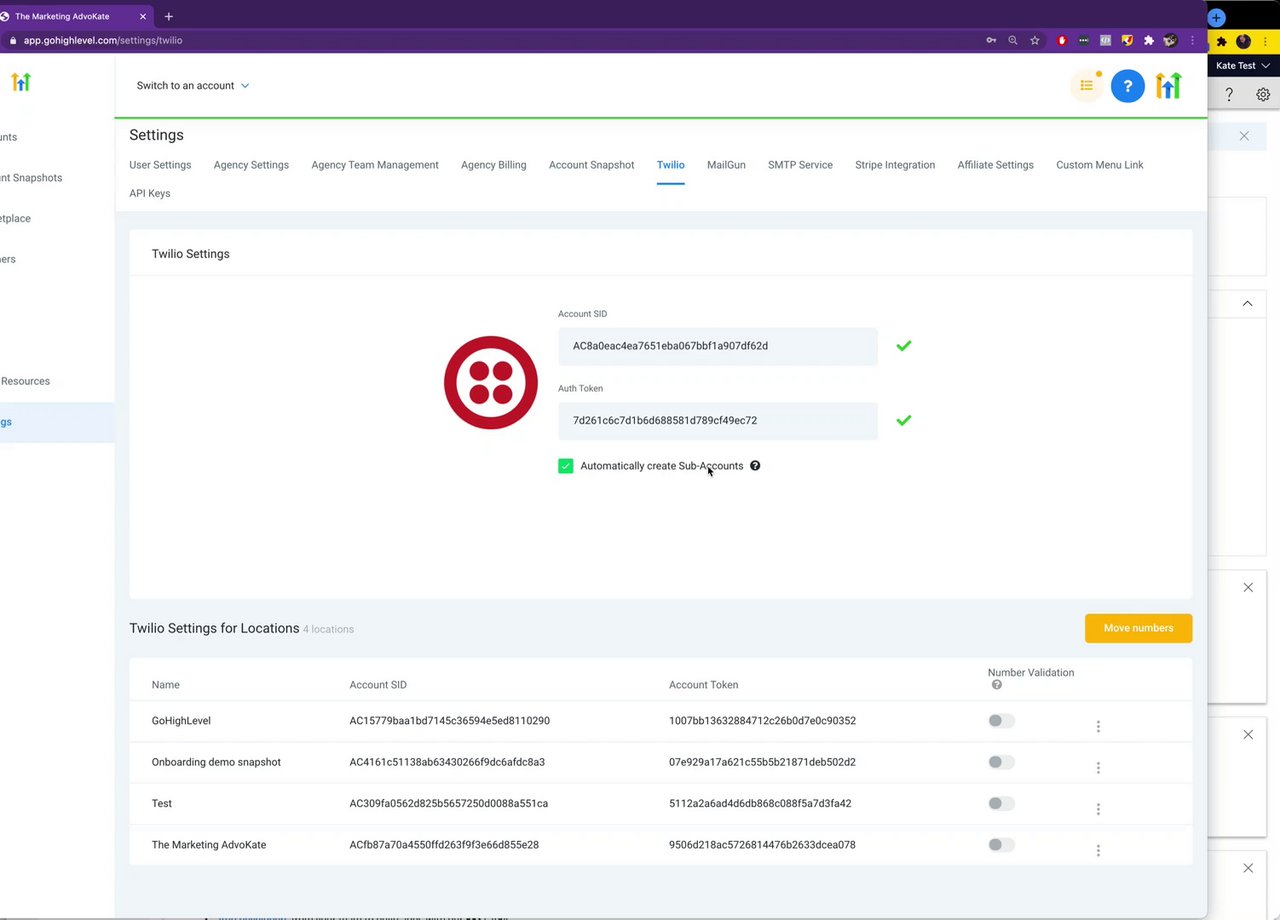Click the lock icon beside the URL
The width and height of the screenshot is (1280, 920).
(13, 41)
